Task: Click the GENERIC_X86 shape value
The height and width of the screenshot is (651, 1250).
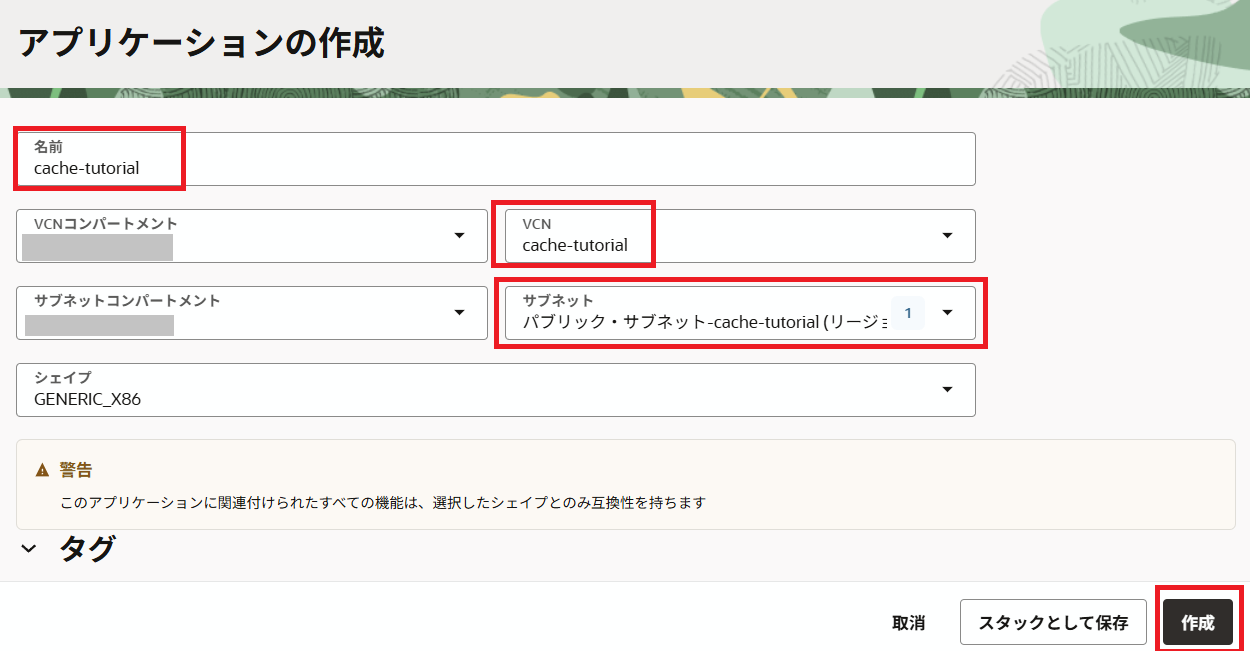Action: (88, 399)
